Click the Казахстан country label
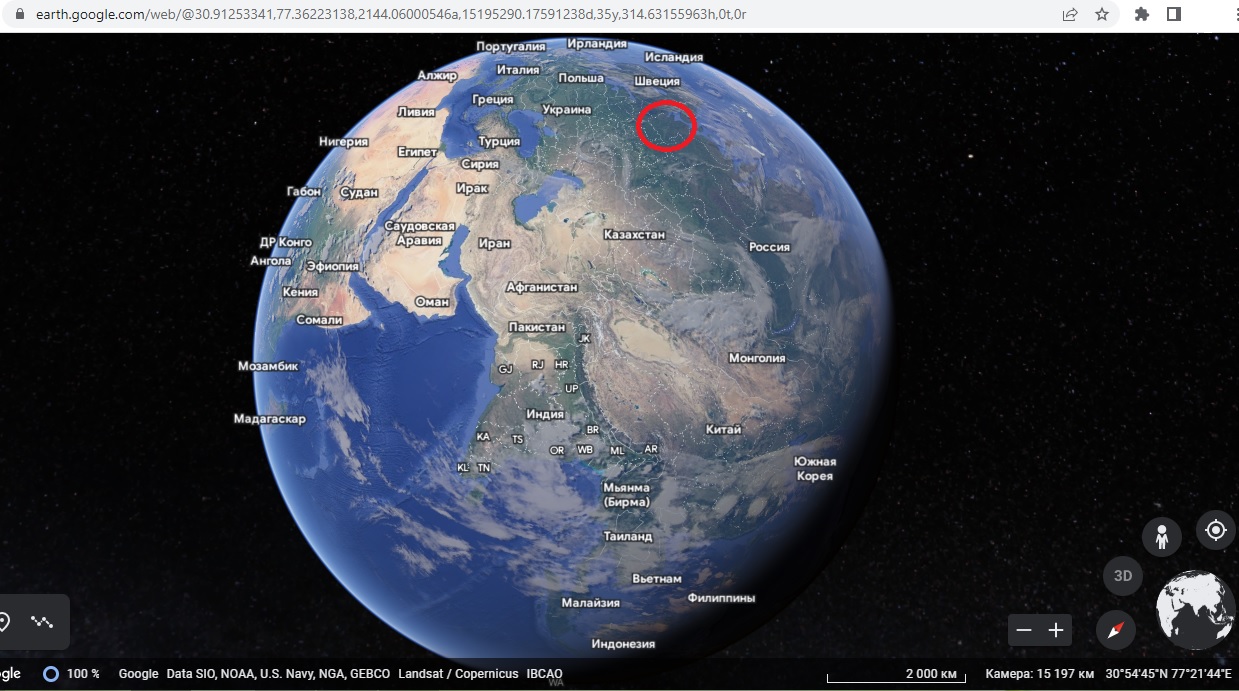This screenshot has height=691, width=1239. tap(634, 234)
